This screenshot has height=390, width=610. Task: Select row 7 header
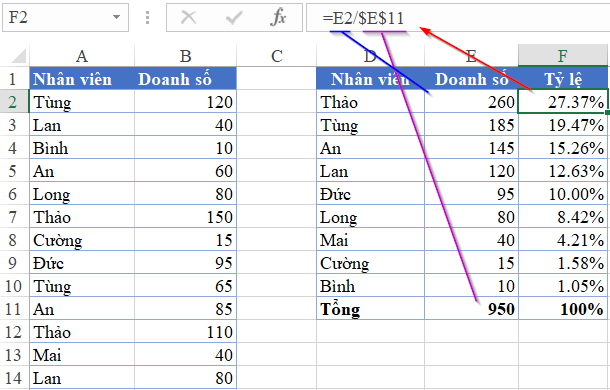tap(14, 217)
